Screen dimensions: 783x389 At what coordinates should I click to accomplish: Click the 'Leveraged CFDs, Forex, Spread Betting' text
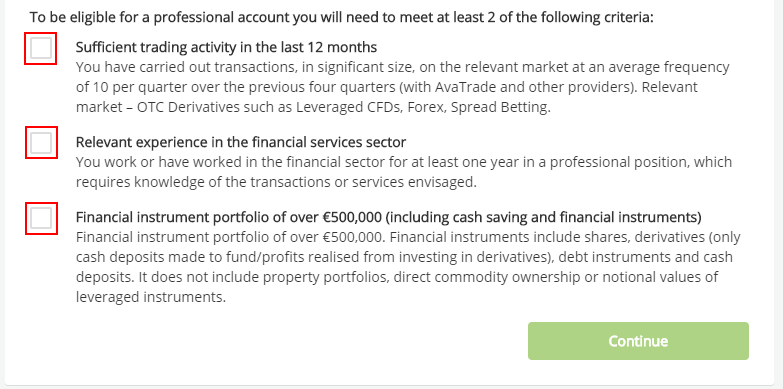423,107
